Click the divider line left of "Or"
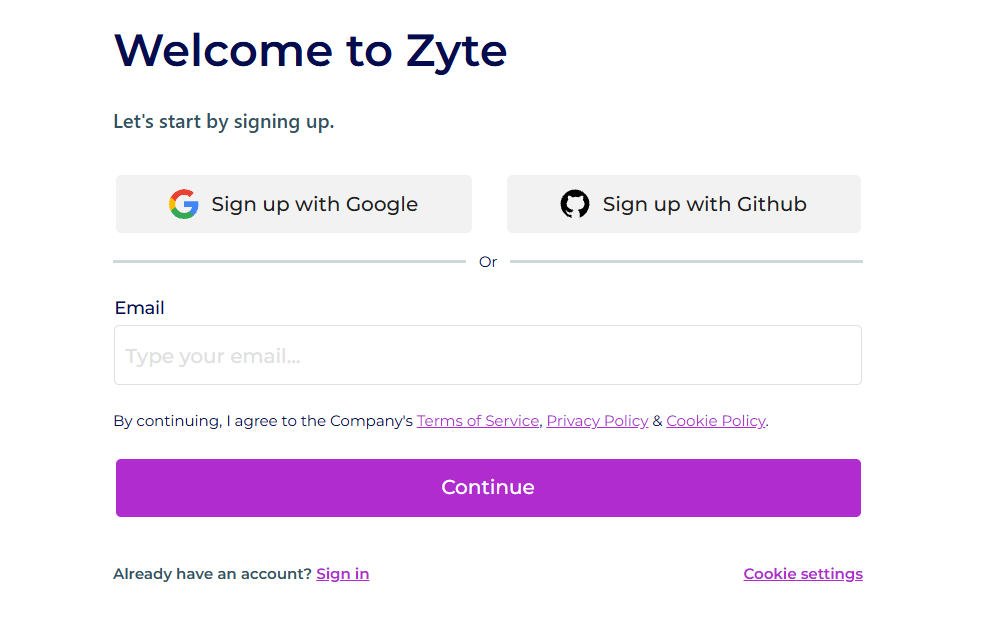This screenshot has height=628, width=1000. pyautogui.click(x=289, y=262)
